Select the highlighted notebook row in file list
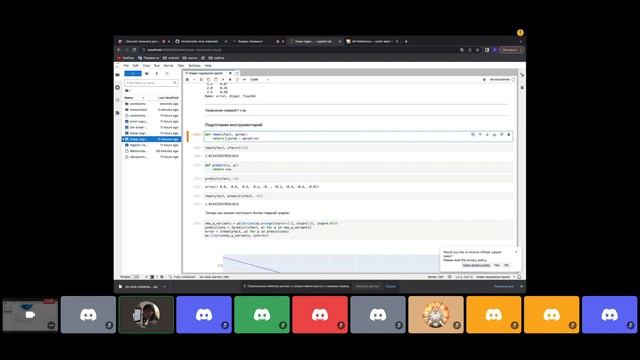 [151, 139]
